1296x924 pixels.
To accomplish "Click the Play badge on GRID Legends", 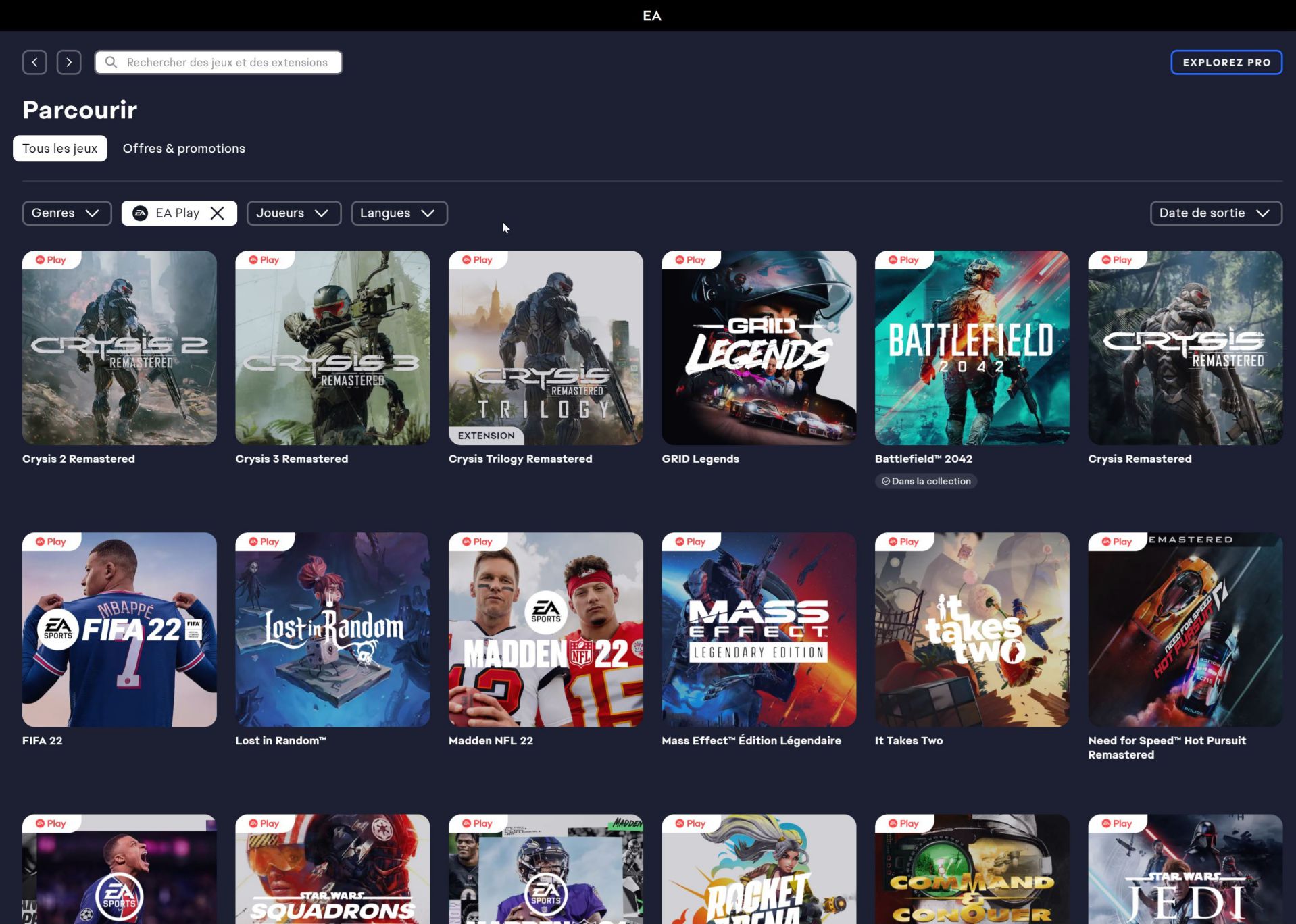I will click(x=690, y=260).
